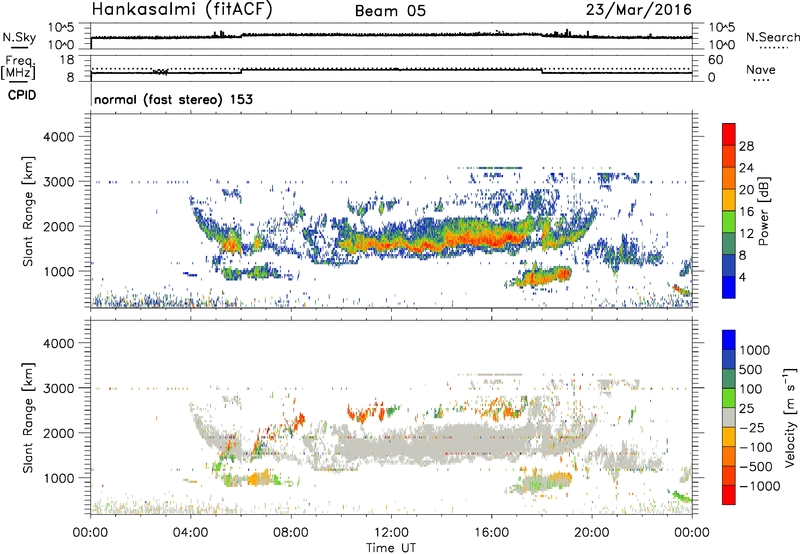Image resolution: width=800 pixels, height=554 pixels.
Task: Click the grey segment of the Velocity colorbar
Action: 729,417
